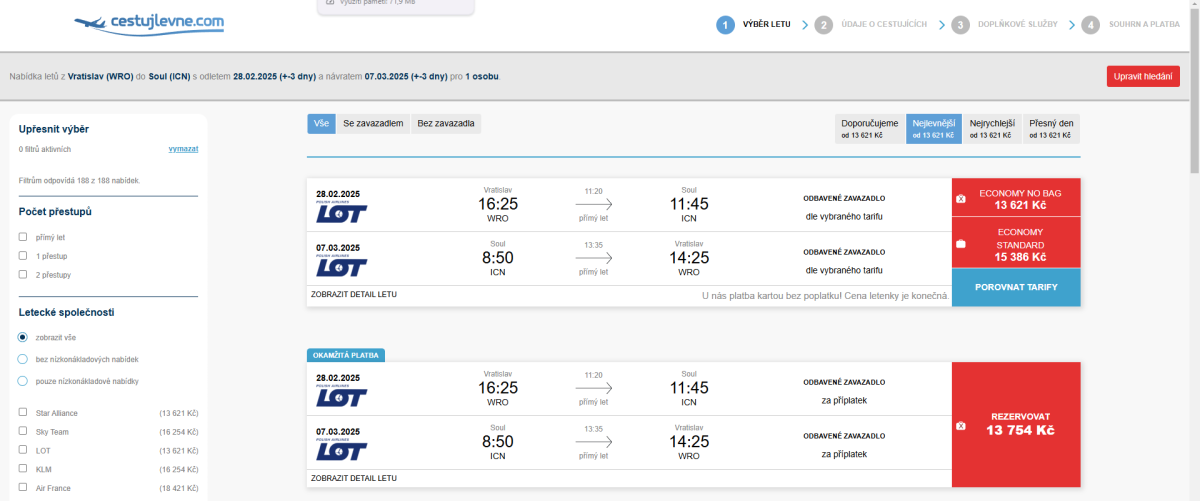Image resolution: width=1200 pixels, height=501 pixels.
Task: Switch to 'Se zavazadlem' tab
Action: coord(373,124)
